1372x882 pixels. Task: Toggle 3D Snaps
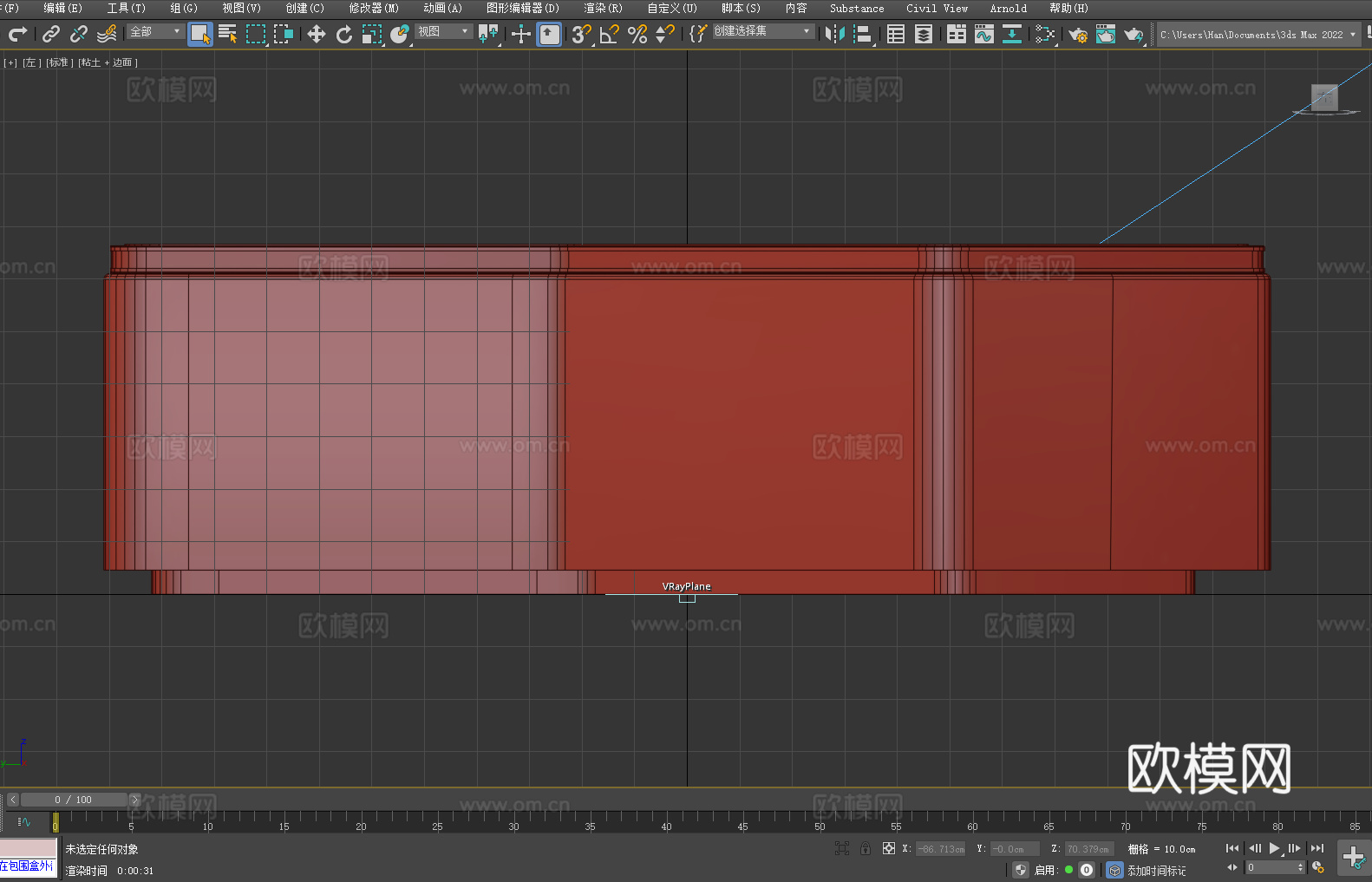tap(582, 34)
